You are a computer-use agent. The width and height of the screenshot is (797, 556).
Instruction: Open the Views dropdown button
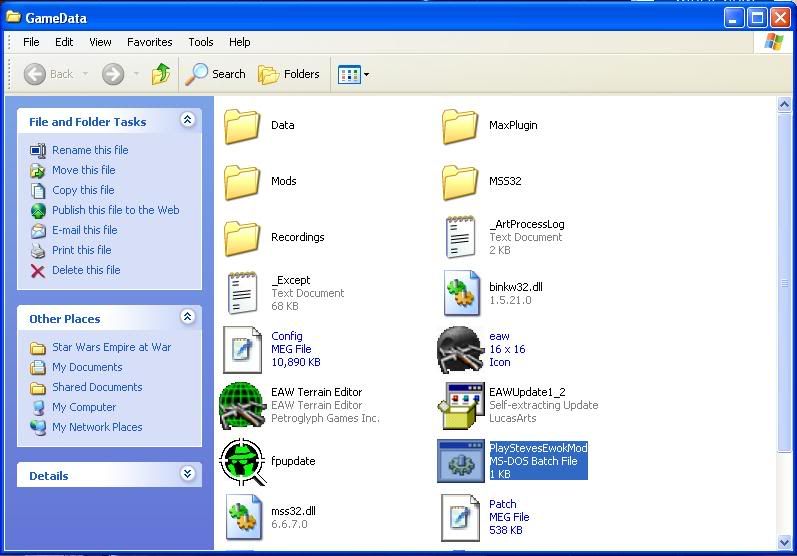tap(354, 74)
